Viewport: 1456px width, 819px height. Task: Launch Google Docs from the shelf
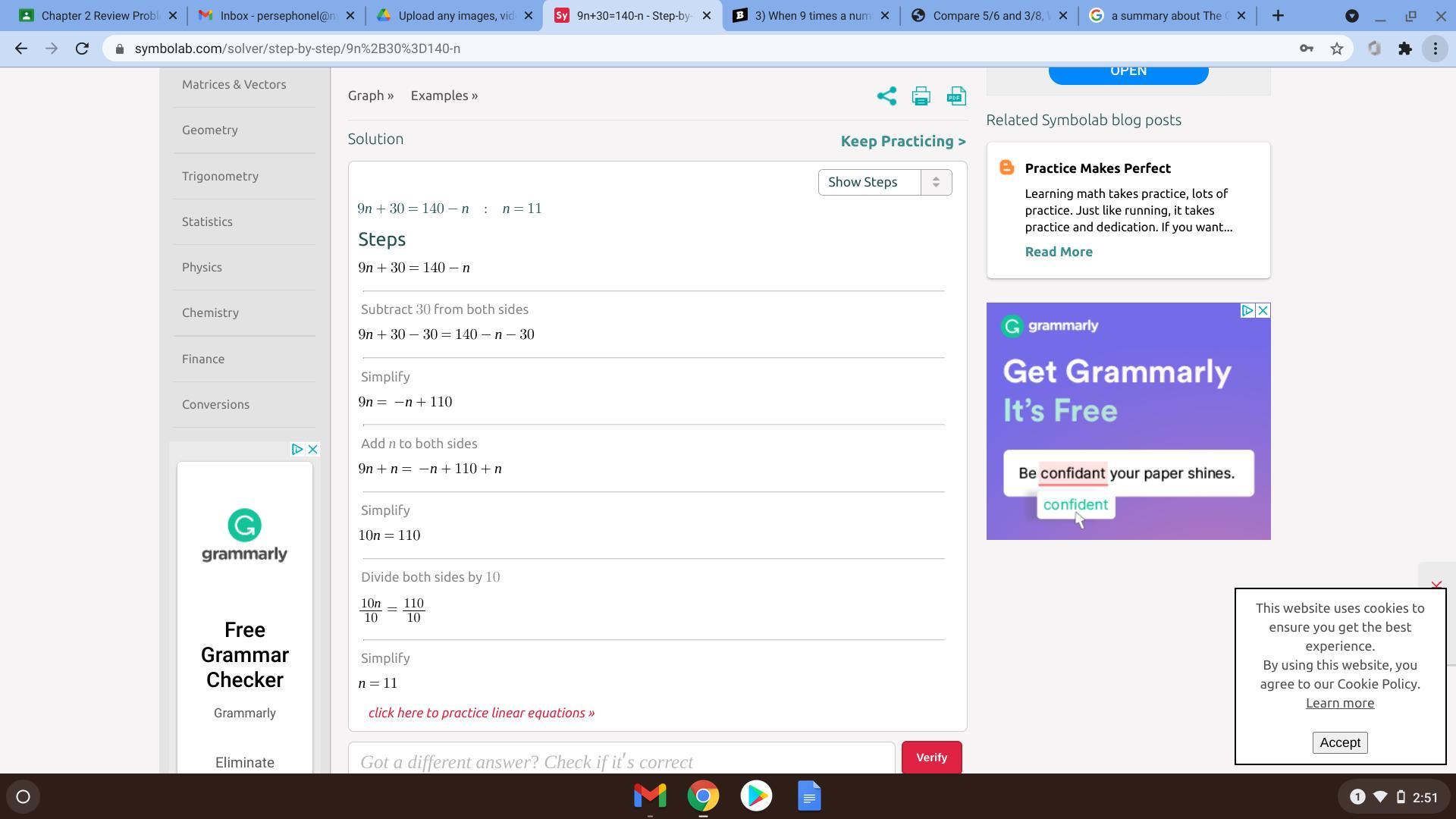pos(809,795)
